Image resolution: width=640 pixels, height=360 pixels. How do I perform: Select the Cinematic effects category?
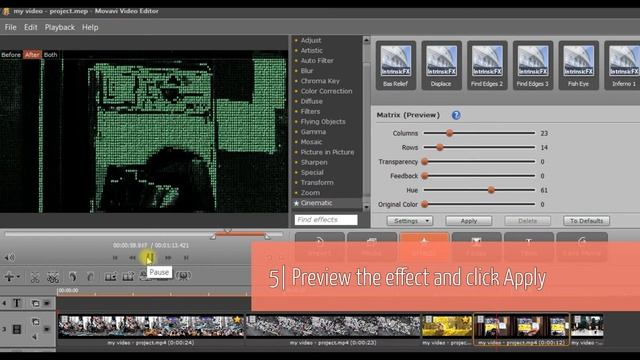(x=316, y=203)
